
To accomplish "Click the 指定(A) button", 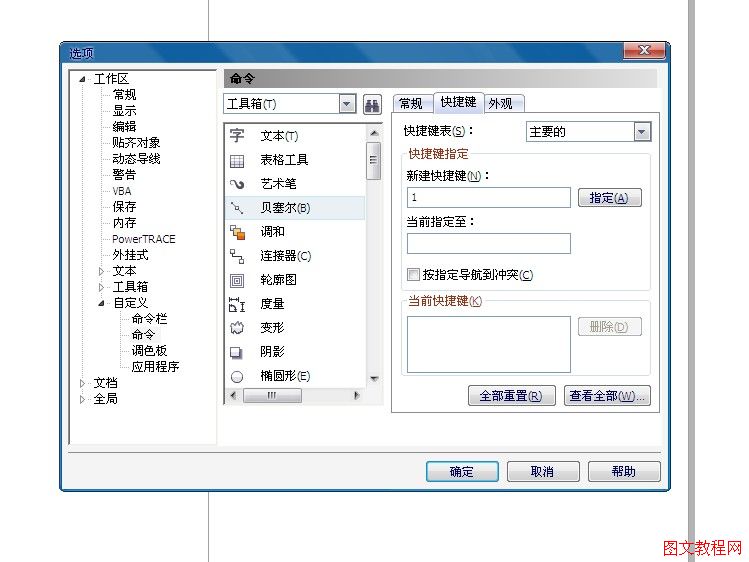I will (x=610, y=198).
